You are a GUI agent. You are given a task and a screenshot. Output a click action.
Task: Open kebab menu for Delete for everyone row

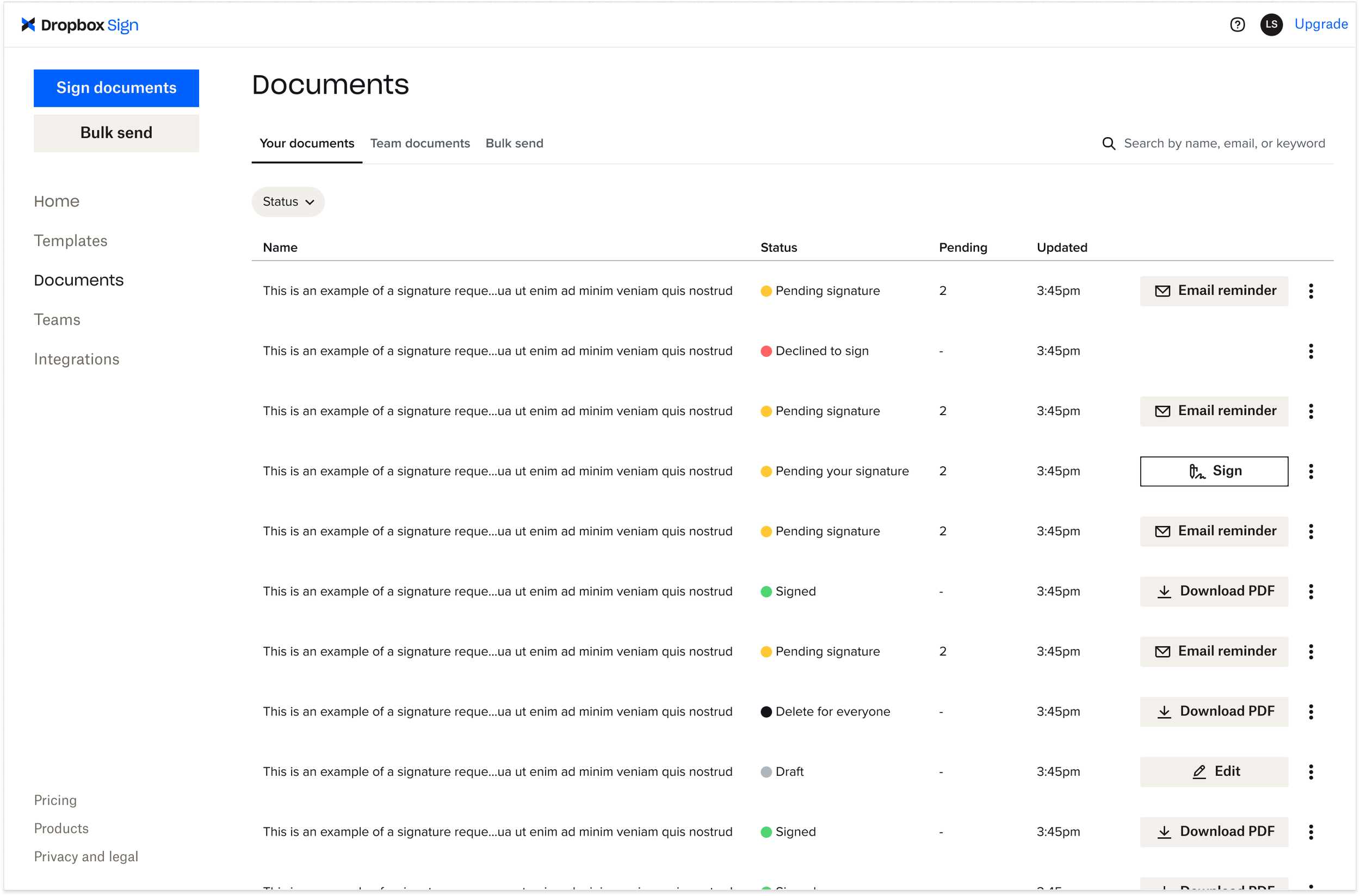pyautogui.click(x=1311, y=712)
